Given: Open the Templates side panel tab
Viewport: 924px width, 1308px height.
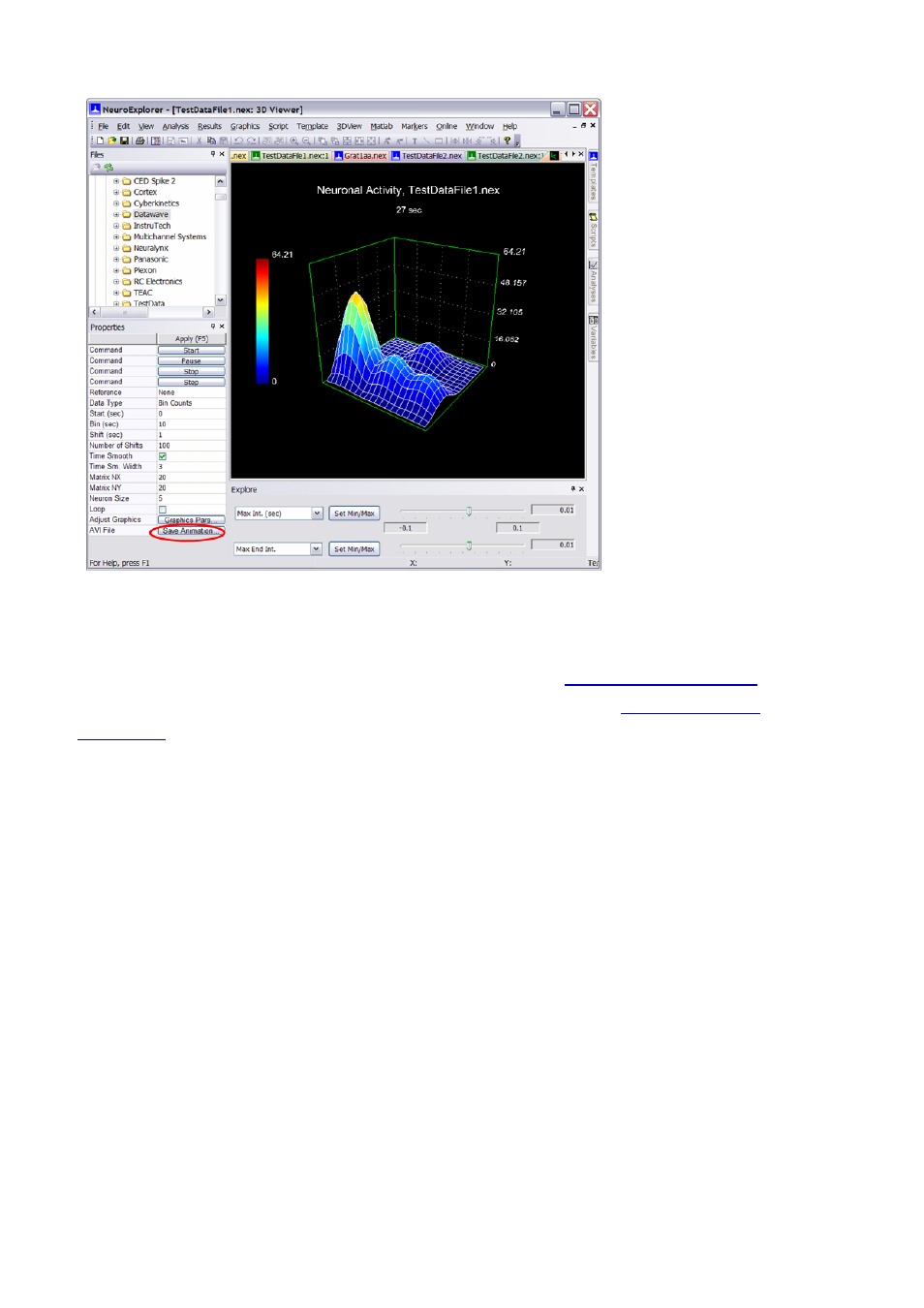Looking at the screenshot, I should pos(594,174).
